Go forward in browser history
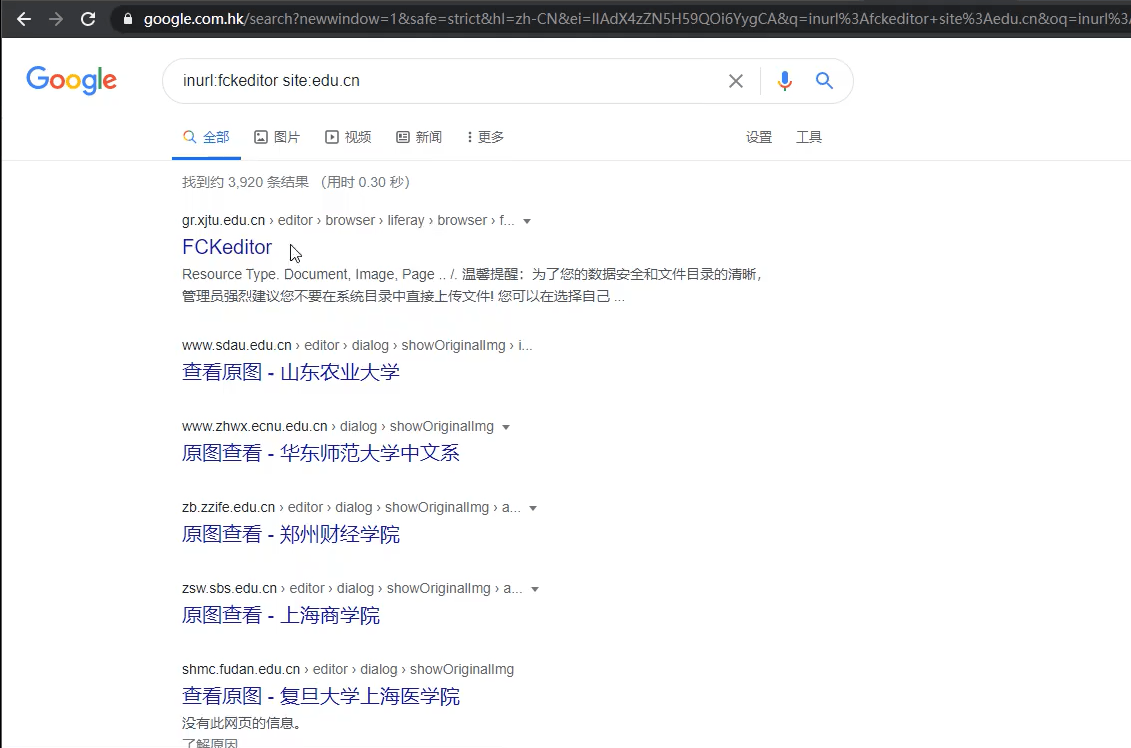 coord(56,19)
